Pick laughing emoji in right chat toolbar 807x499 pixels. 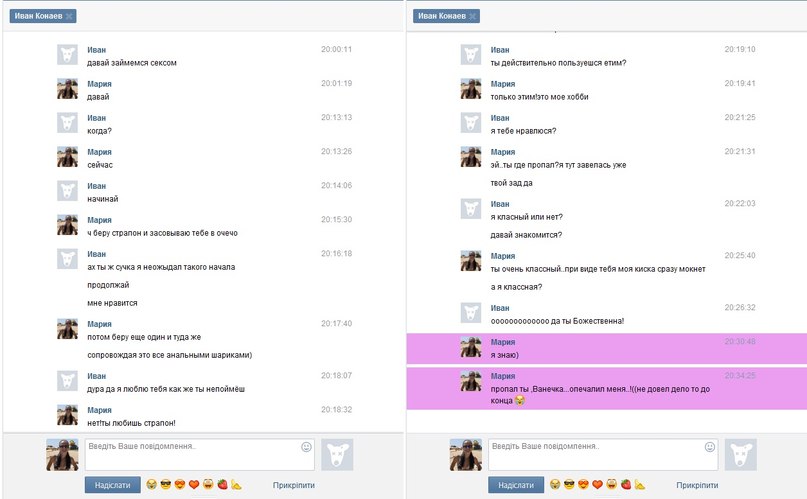point(611,484)
